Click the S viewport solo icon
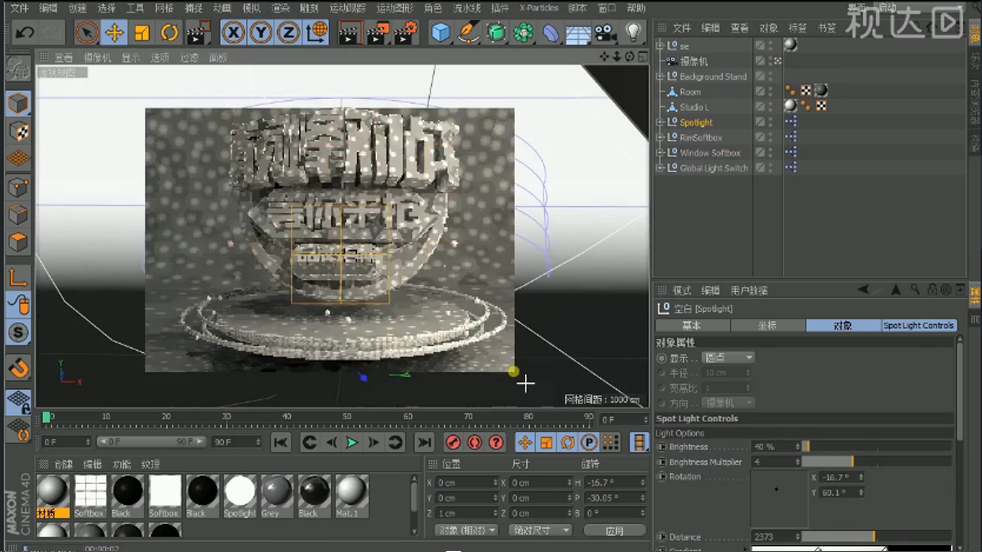This screenshot has height=552, width=982. (18, 332)
